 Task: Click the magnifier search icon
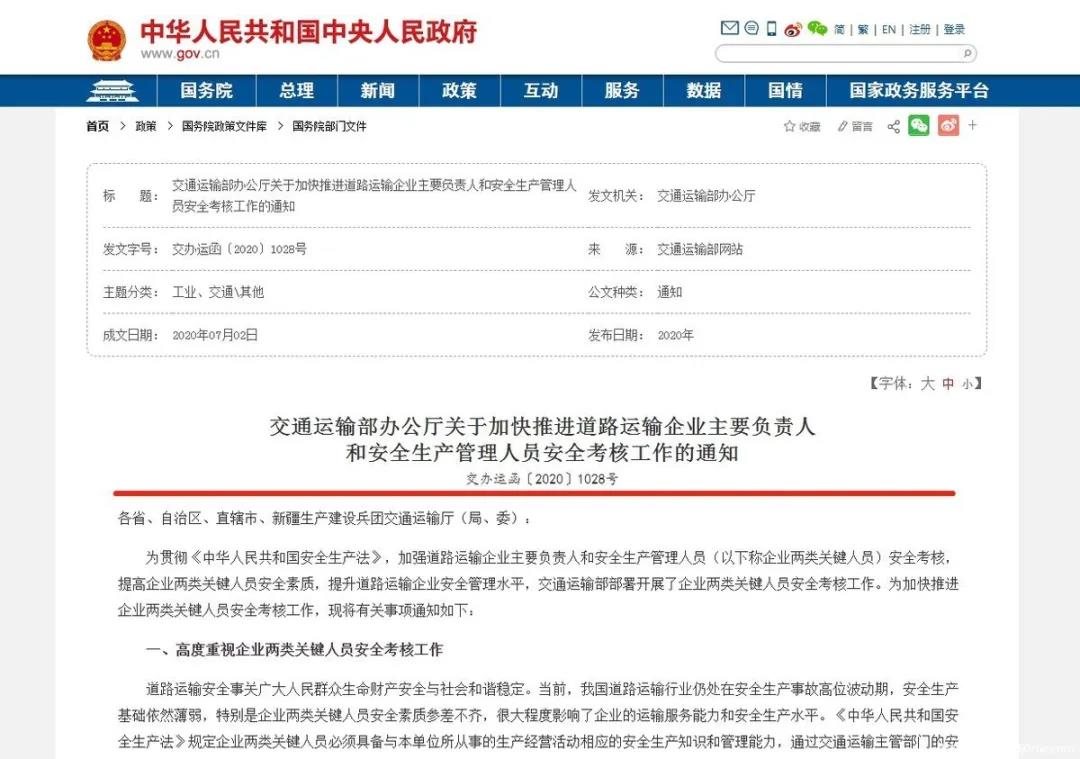[967, 53]
